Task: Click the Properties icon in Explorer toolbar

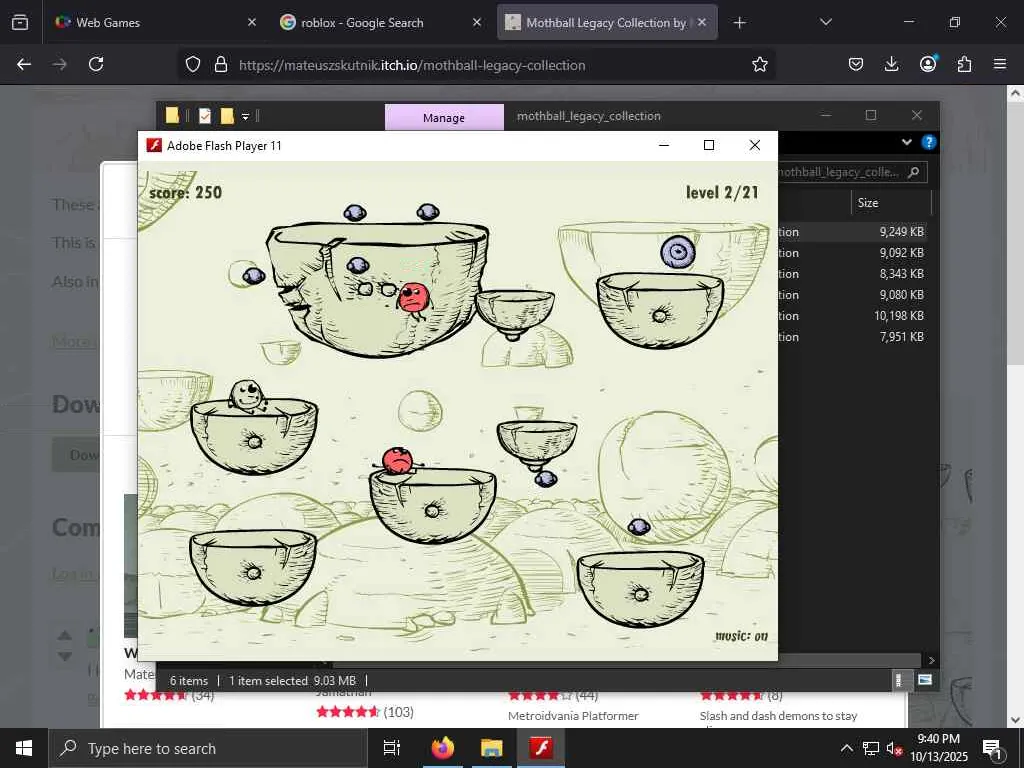Action: (x=205, y=116)
